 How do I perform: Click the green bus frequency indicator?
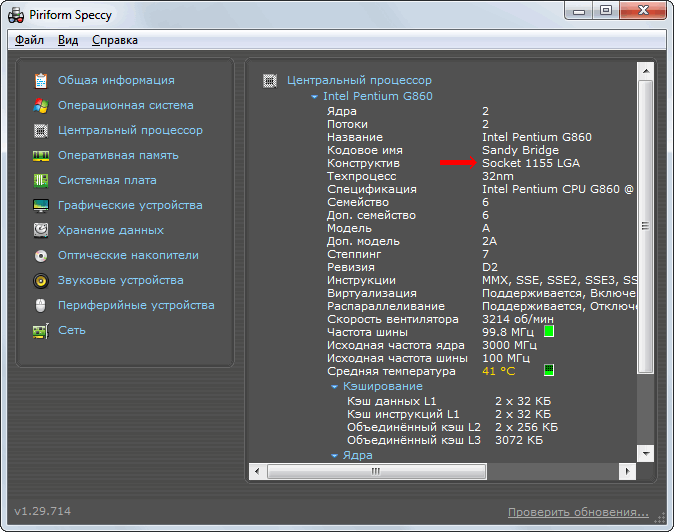pos(549,331)
